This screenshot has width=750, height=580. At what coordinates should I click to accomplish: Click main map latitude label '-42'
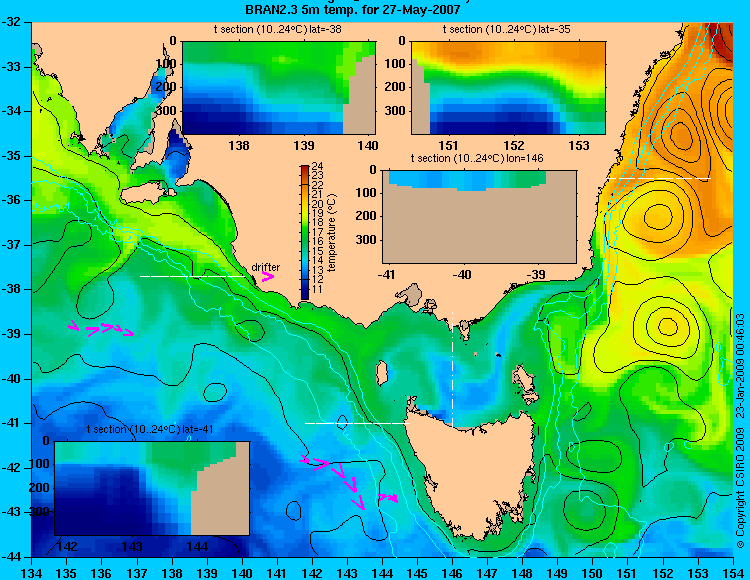click(x=11, y=468)
